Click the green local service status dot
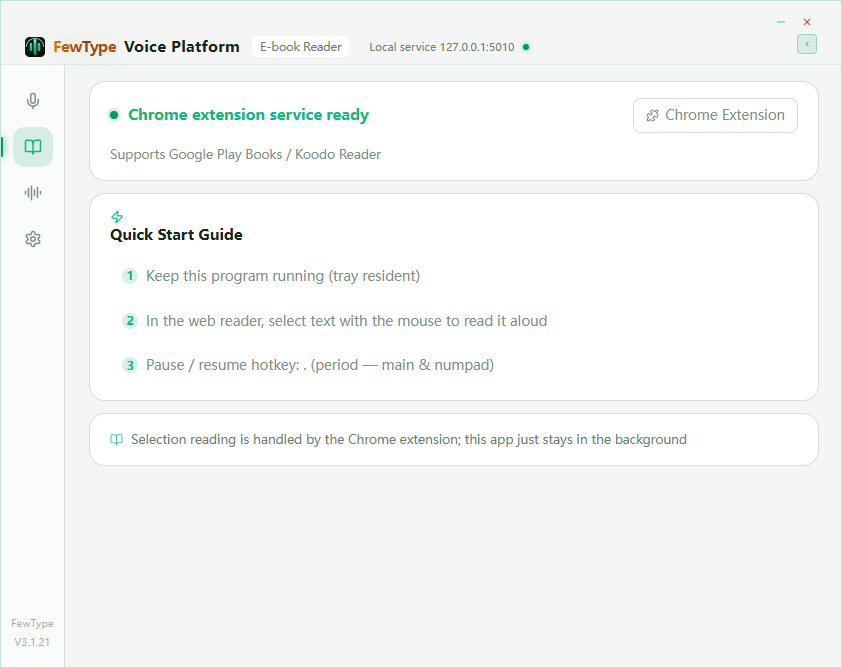The image size is (842, 668). [x=526, y=47]
